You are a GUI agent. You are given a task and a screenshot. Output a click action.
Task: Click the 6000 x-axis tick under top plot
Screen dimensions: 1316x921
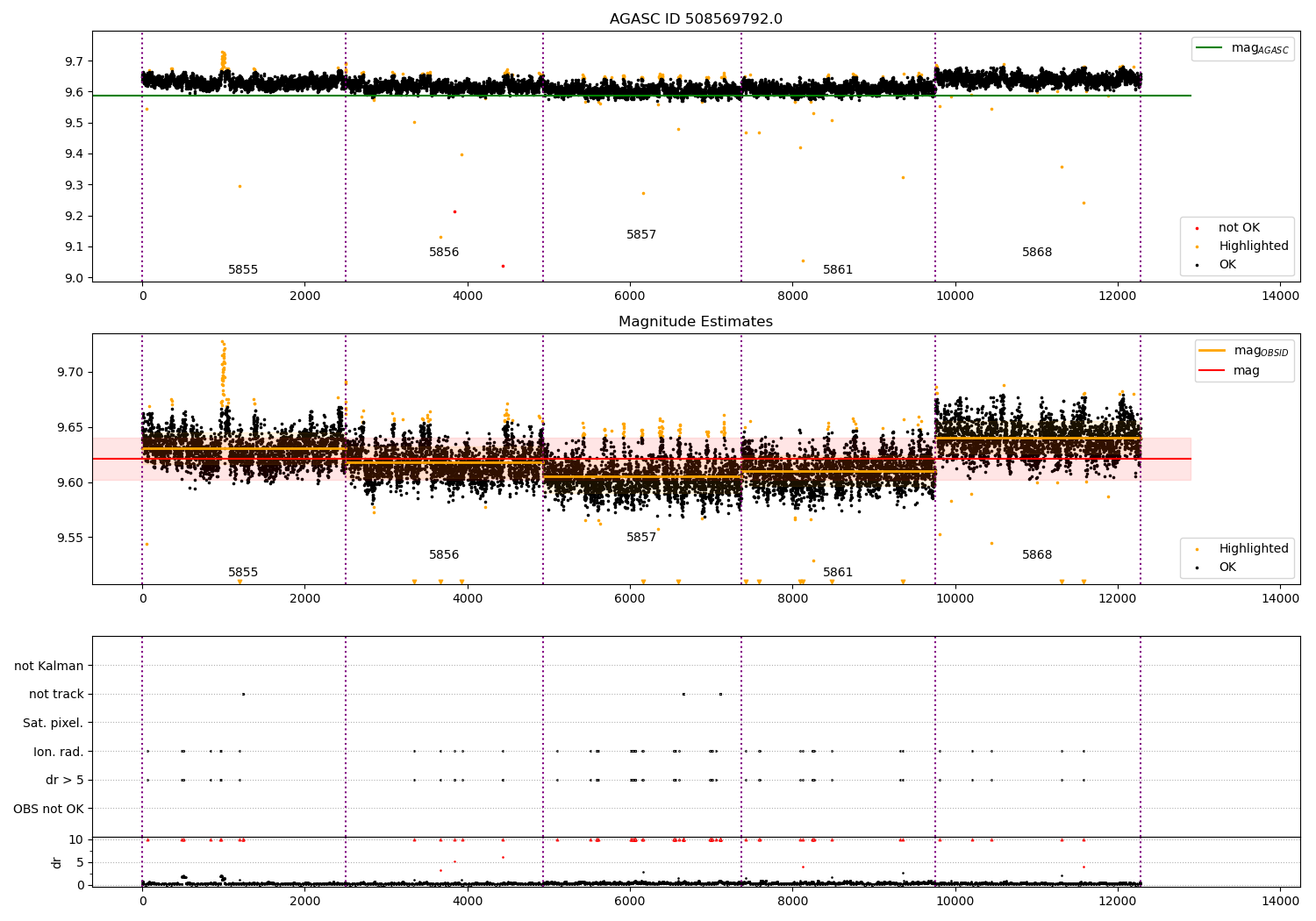click(x=630, y=296)
